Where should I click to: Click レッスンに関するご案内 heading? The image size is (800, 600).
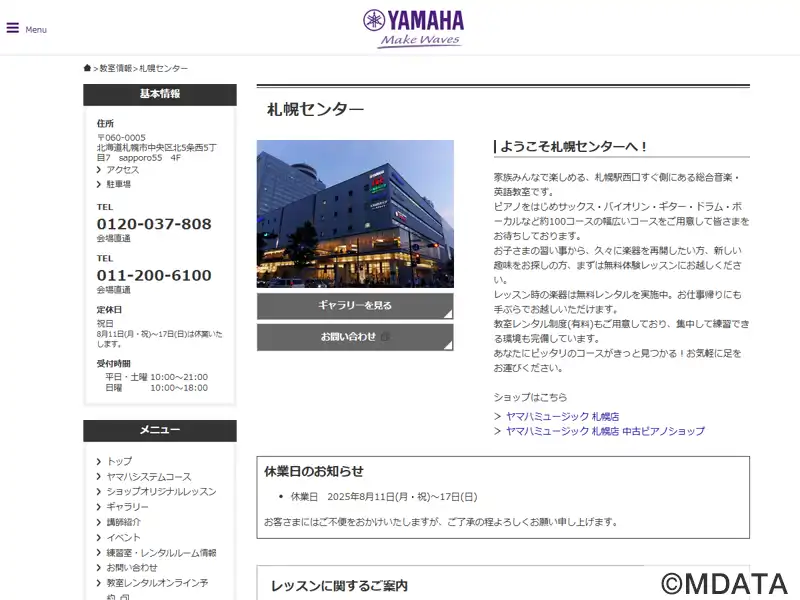(339, 586)
